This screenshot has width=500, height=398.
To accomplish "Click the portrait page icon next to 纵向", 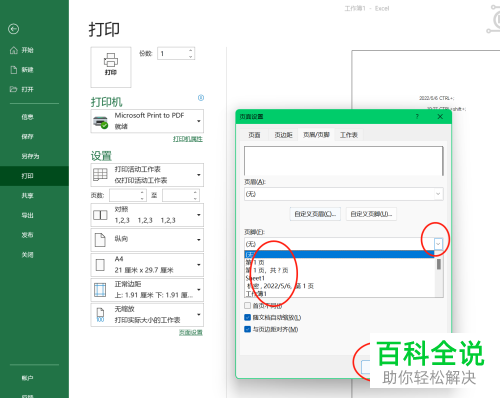I will pyautogui.click(x=100, y=240).
